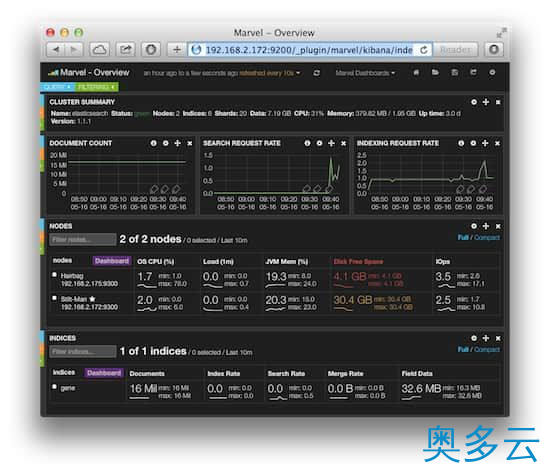Show info for Indexing Request Rate panel
The image size is (550, 473).
coord(461,143)
